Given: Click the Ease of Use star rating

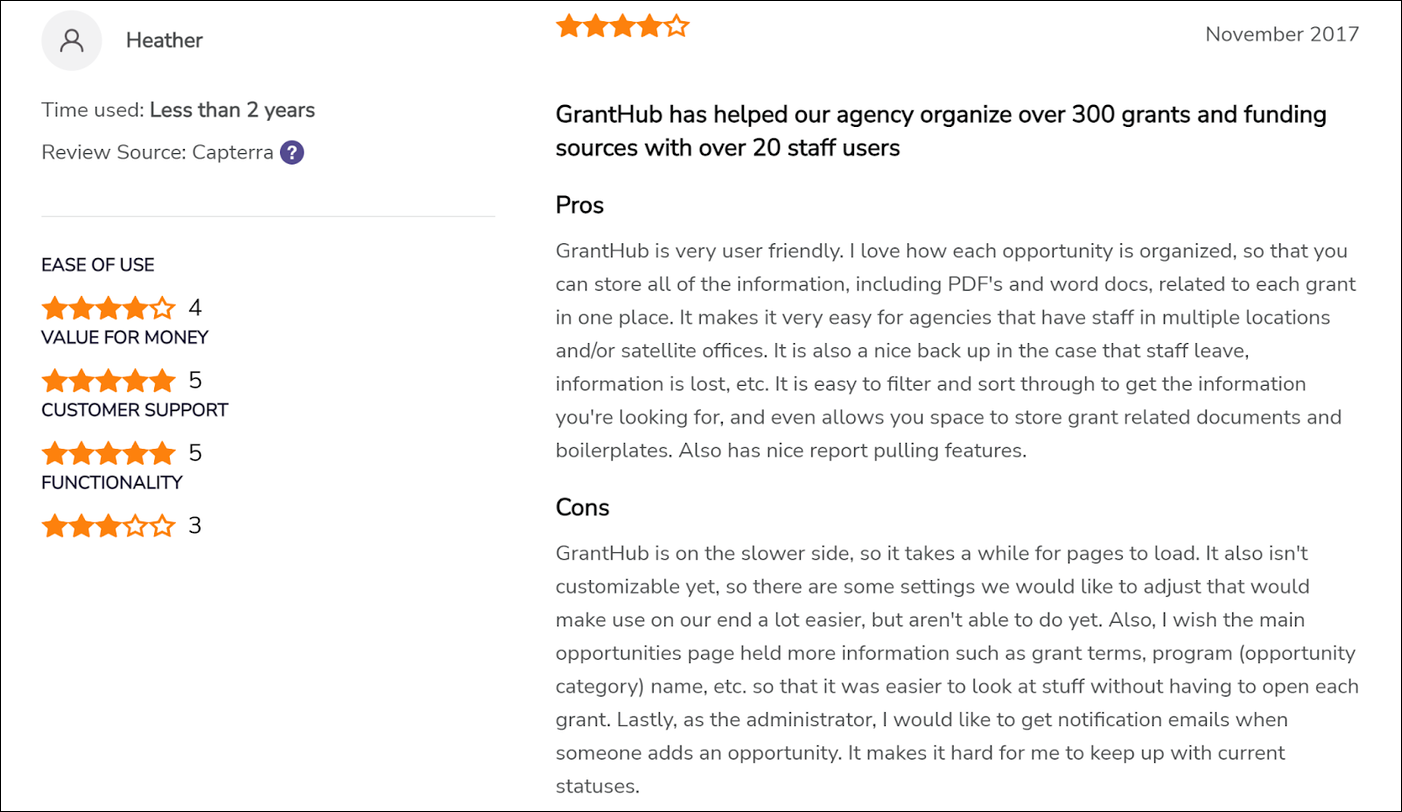Looking at the screenshot, I should tap(108, 307).
